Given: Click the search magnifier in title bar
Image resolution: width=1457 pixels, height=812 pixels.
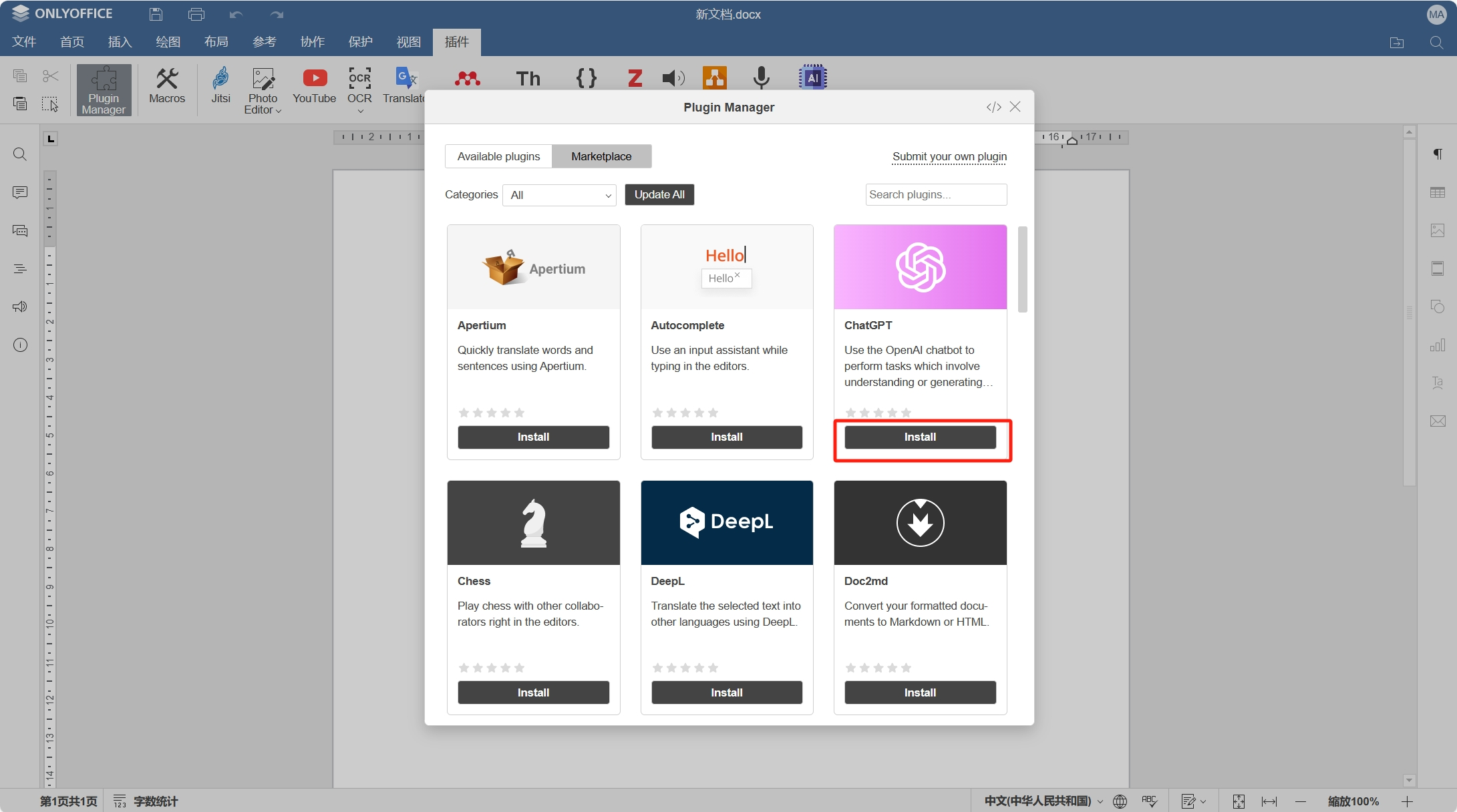Looking at the screenshot, I should pyautogui.click(x=1437, y=42).
